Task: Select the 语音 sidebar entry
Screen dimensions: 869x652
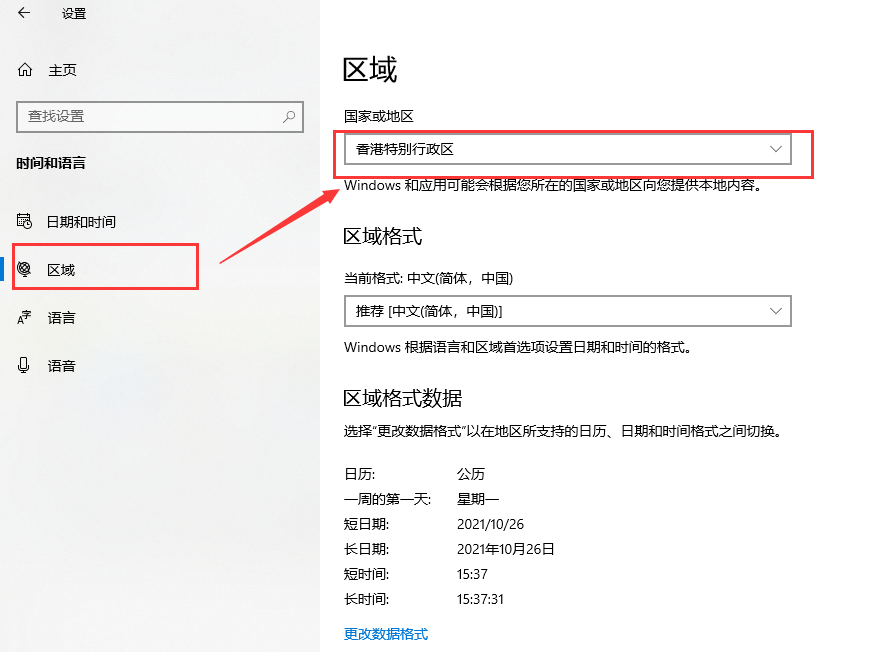Action: click(62, 366)
